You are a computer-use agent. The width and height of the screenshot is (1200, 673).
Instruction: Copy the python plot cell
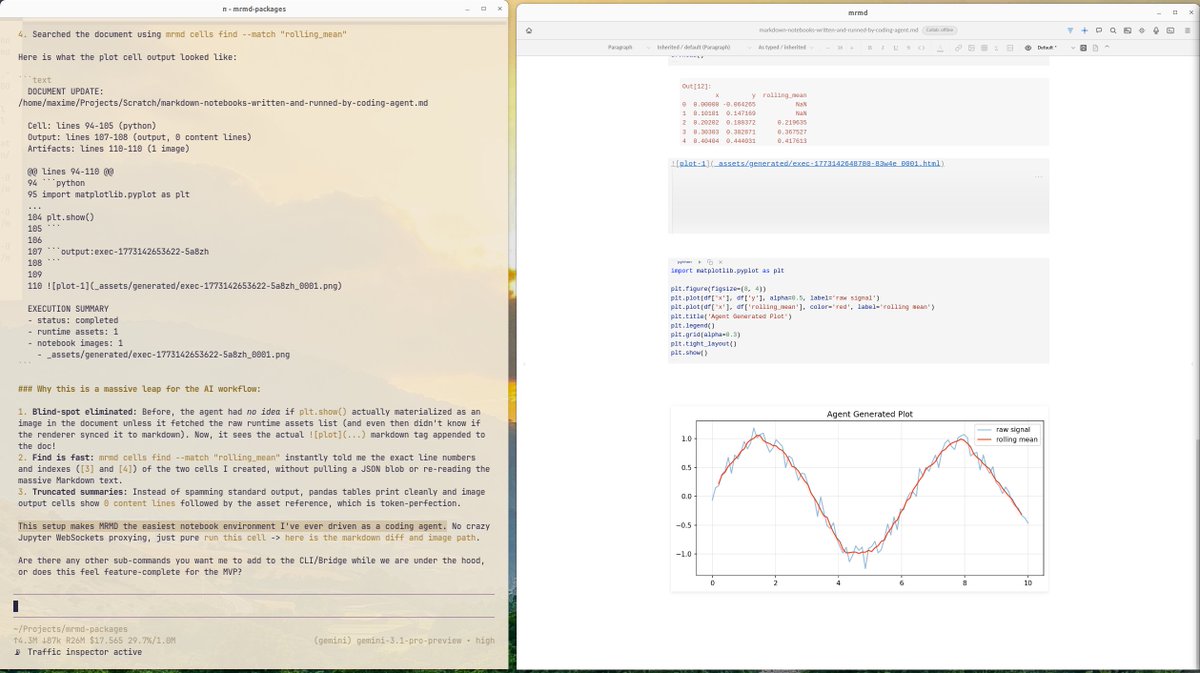click(x=710, y=262)
